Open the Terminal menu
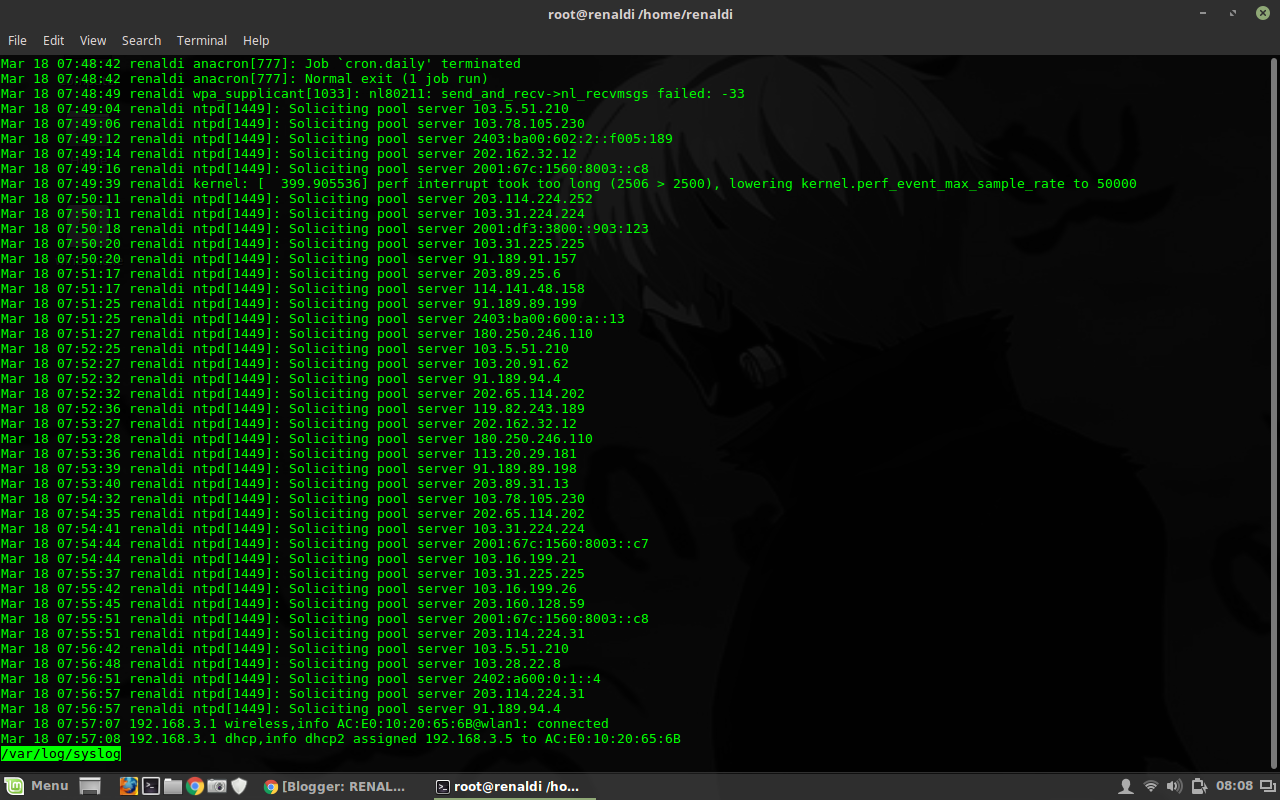Screen dimensions: 1280x800 202,40
